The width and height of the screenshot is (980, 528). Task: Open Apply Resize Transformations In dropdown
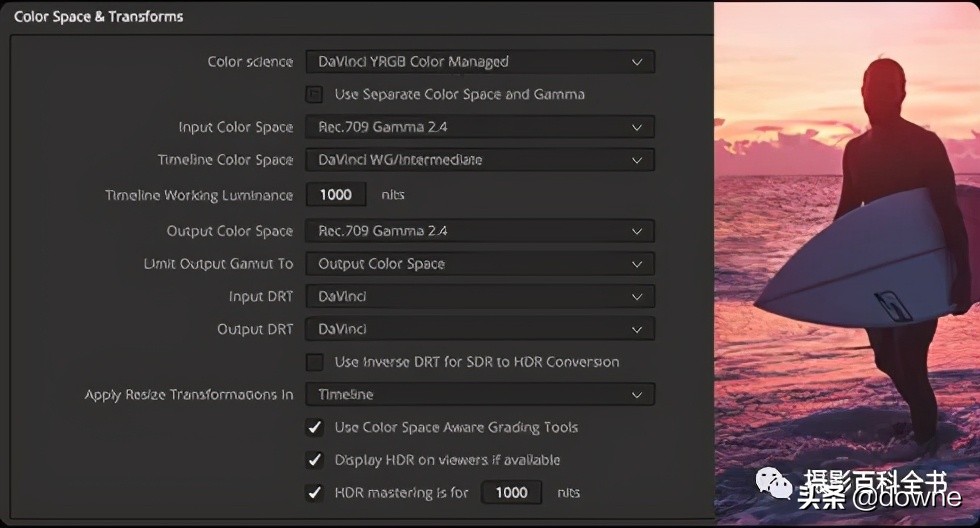pos(479,395)
